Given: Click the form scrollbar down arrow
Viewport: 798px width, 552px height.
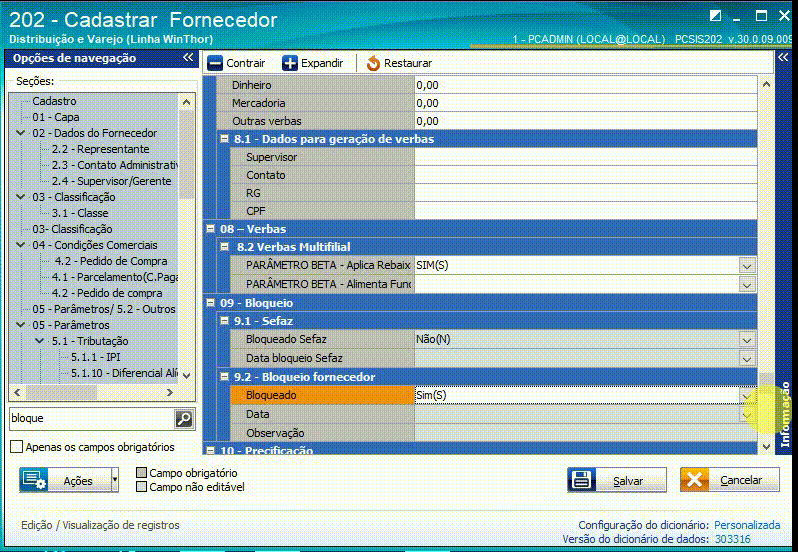Looking at the screenshot, I should point(766,447).
